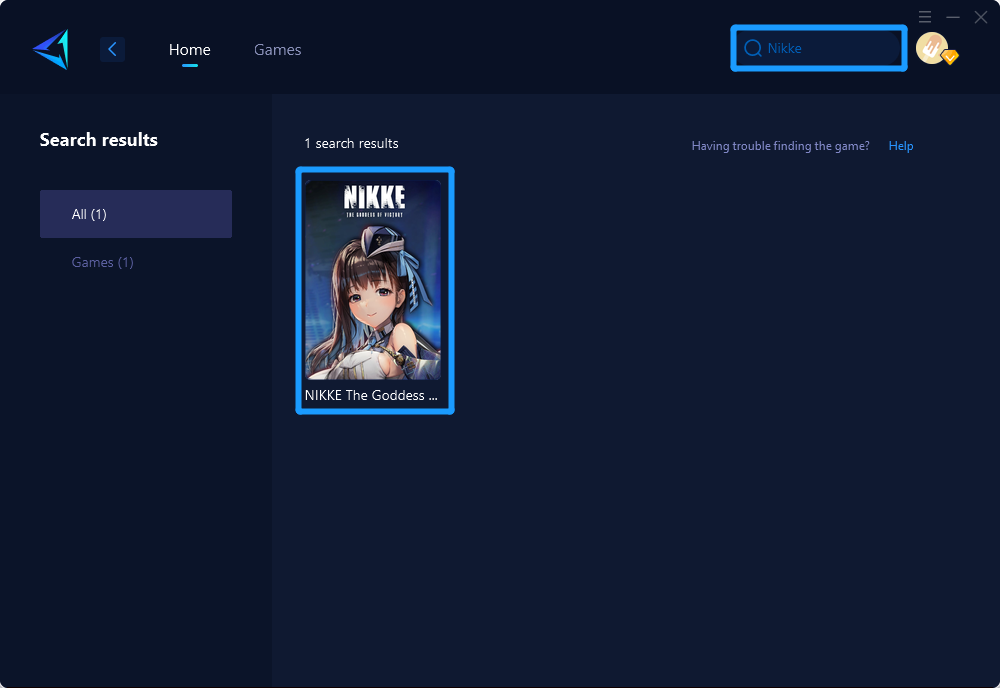Switch to the Games tab
This screenshot has height=688, width=1000.
coord(277,50)
